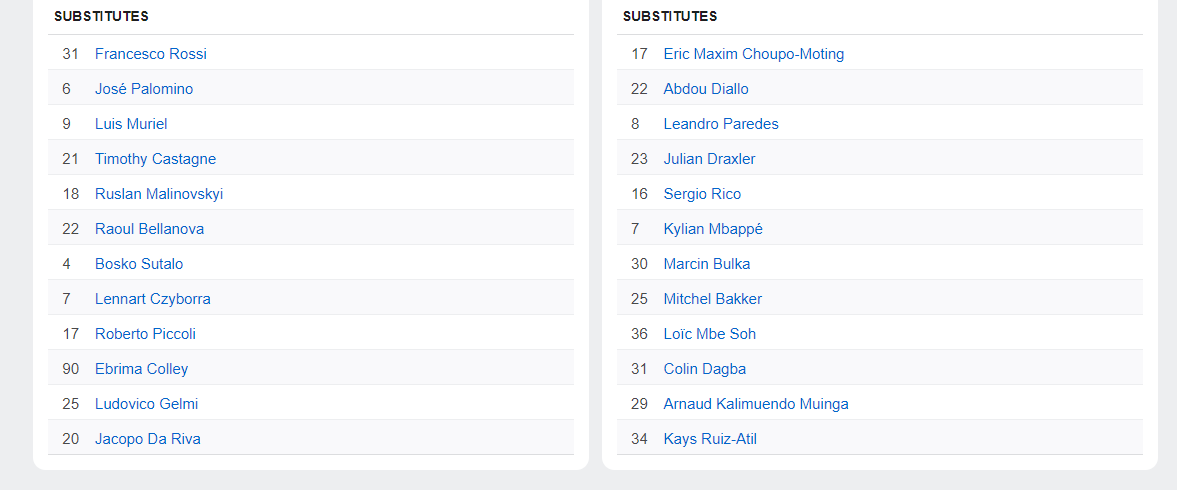Click Eric Maxim Choupo-Moting link
This screenshot has height=490, width=1177.
753,54
